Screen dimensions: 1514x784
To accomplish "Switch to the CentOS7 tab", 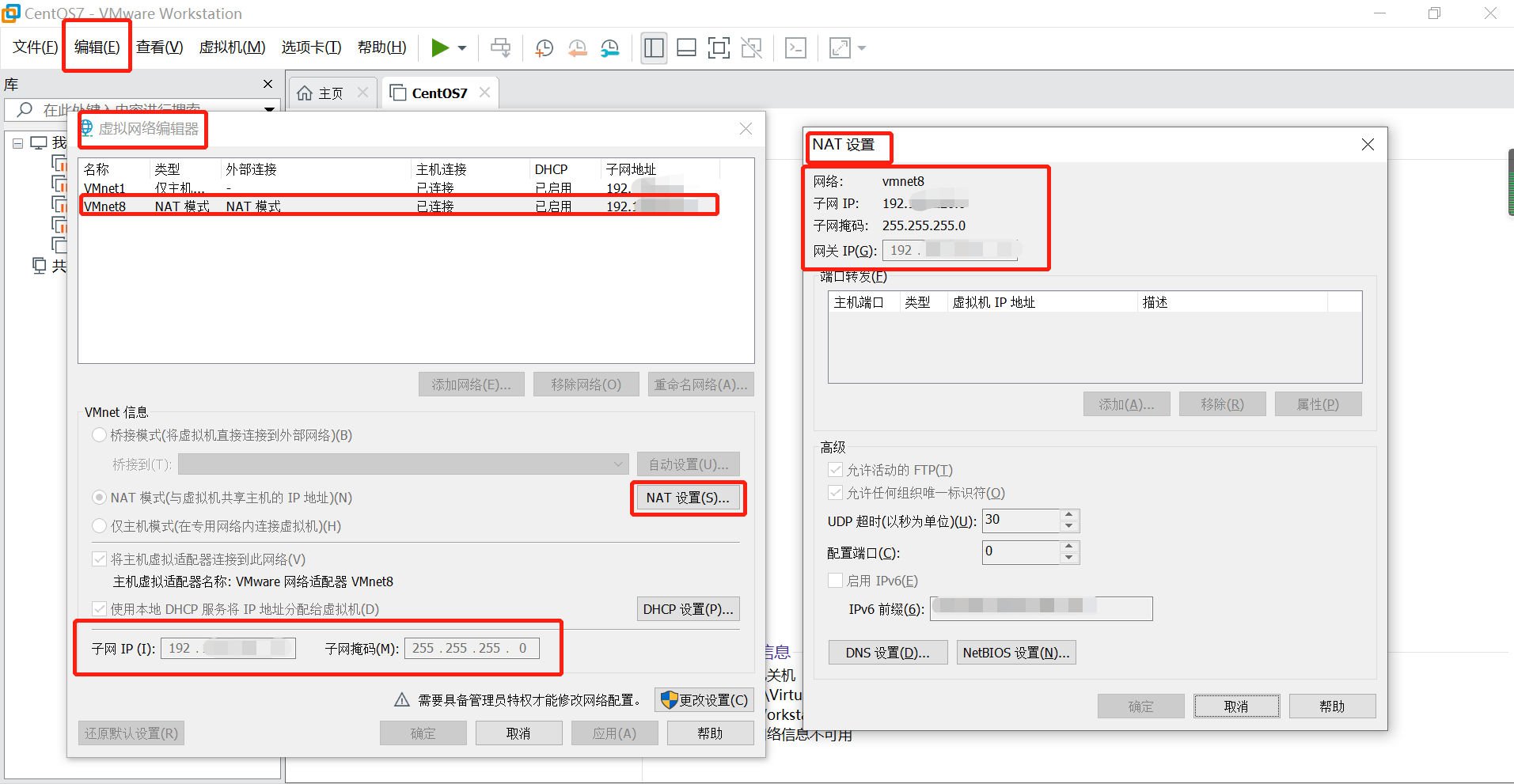I will [x=440, y=93].
